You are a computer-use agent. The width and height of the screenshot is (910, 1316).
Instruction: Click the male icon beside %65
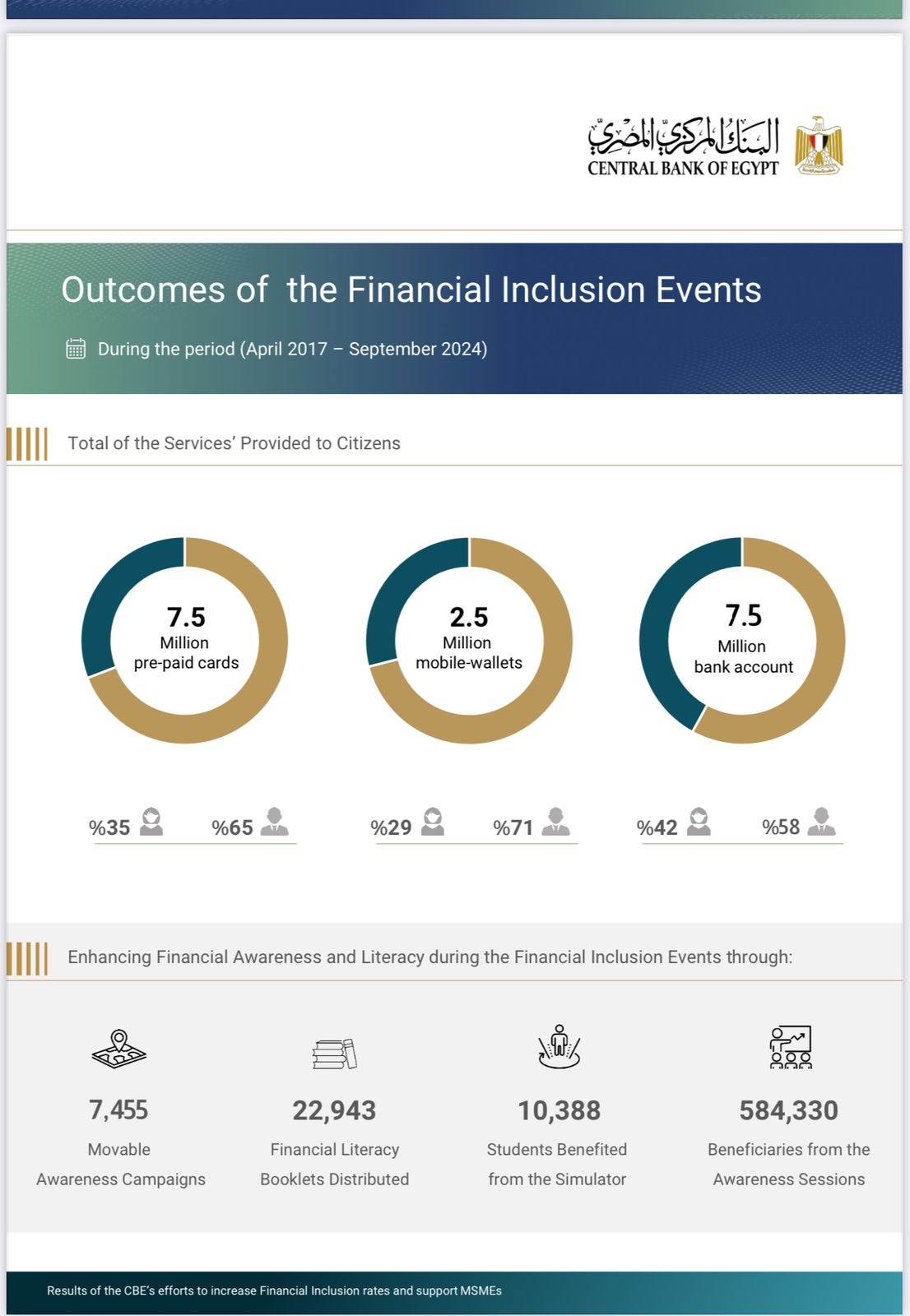click(x=274, y=822)
